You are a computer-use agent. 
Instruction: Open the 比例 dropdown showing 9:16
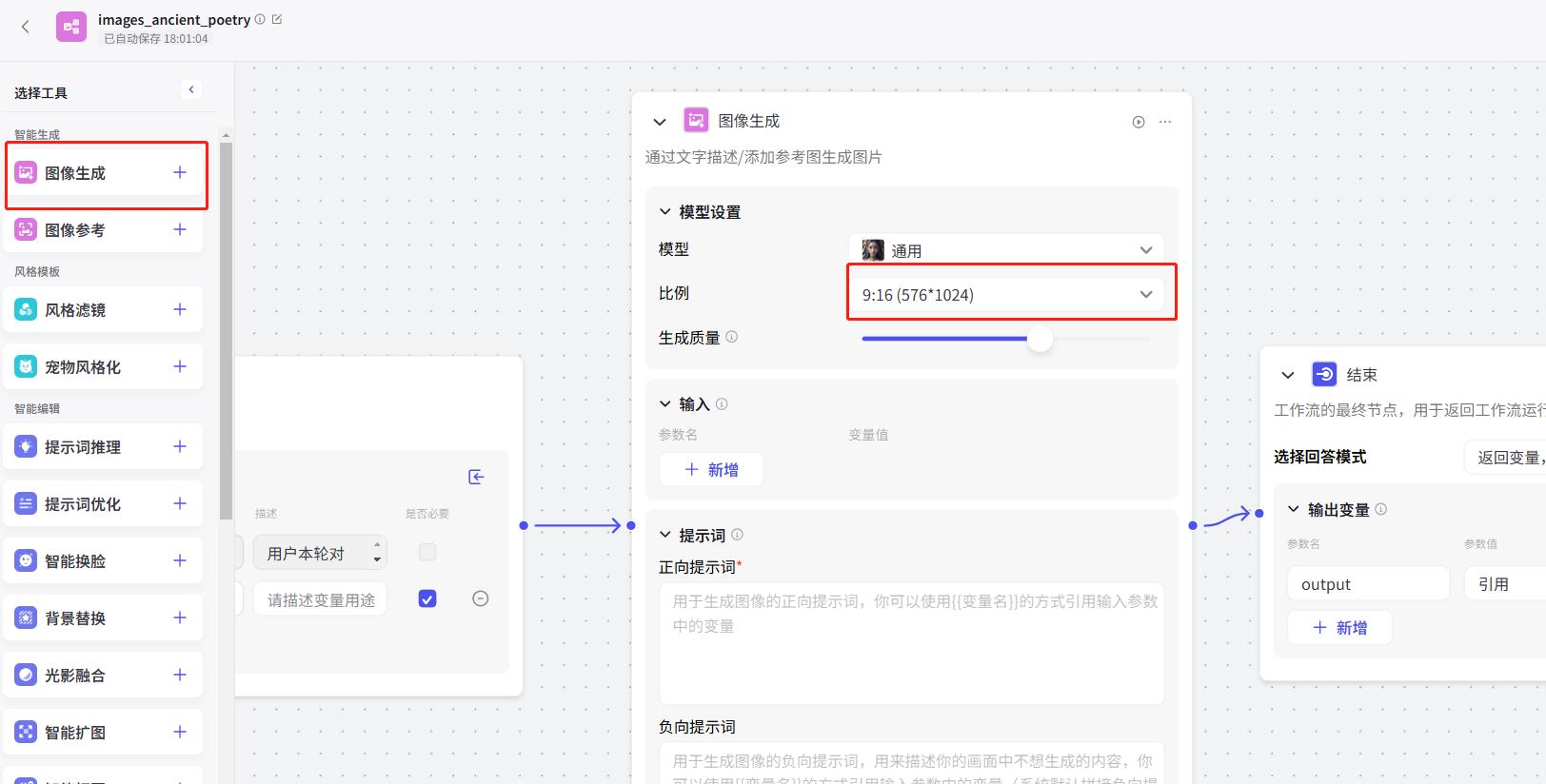tap(1006, 295)
